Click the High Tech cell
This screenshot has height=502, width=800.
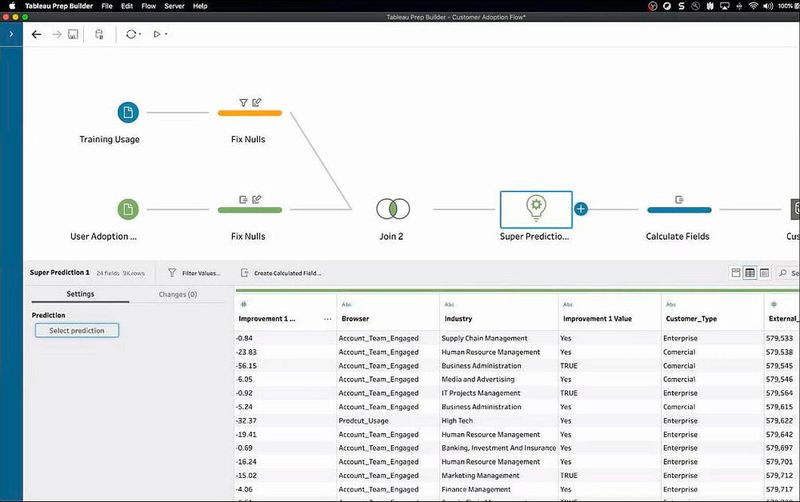point(457,421)
